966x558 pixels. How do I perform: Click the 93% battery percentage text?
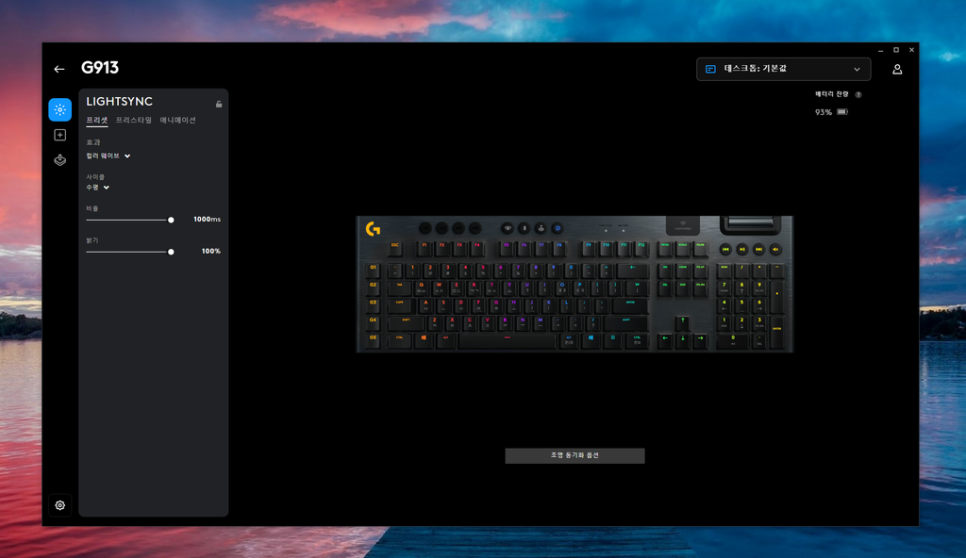(823, 112)
